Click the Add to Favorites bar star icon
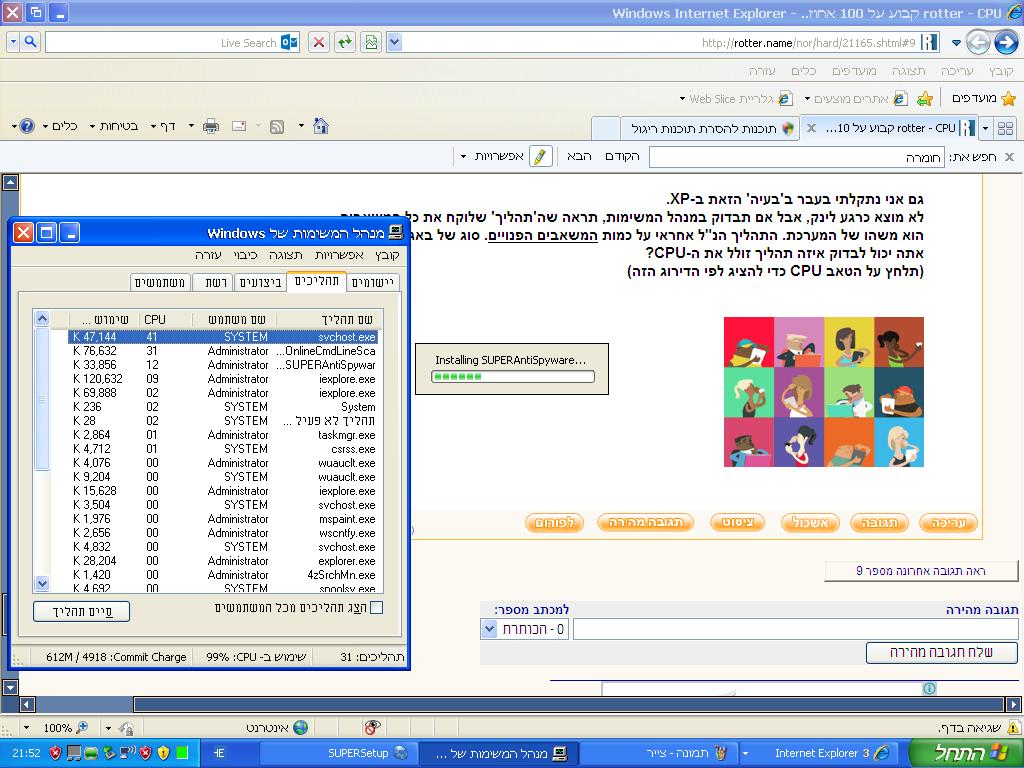Image resolution: width=1024 pixels, height=768 pixels. [925, 98]
